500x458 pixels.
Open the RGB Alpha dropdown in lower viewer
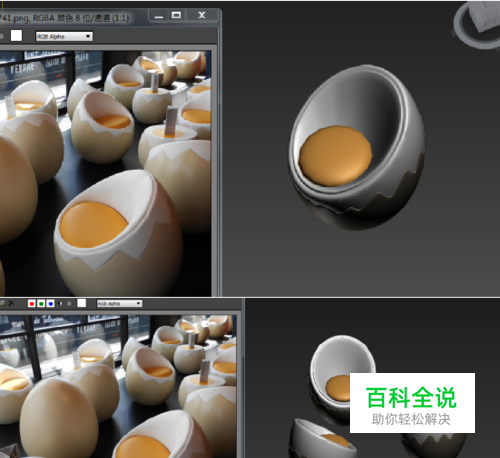pyautogui.click(x=120, y=303)
